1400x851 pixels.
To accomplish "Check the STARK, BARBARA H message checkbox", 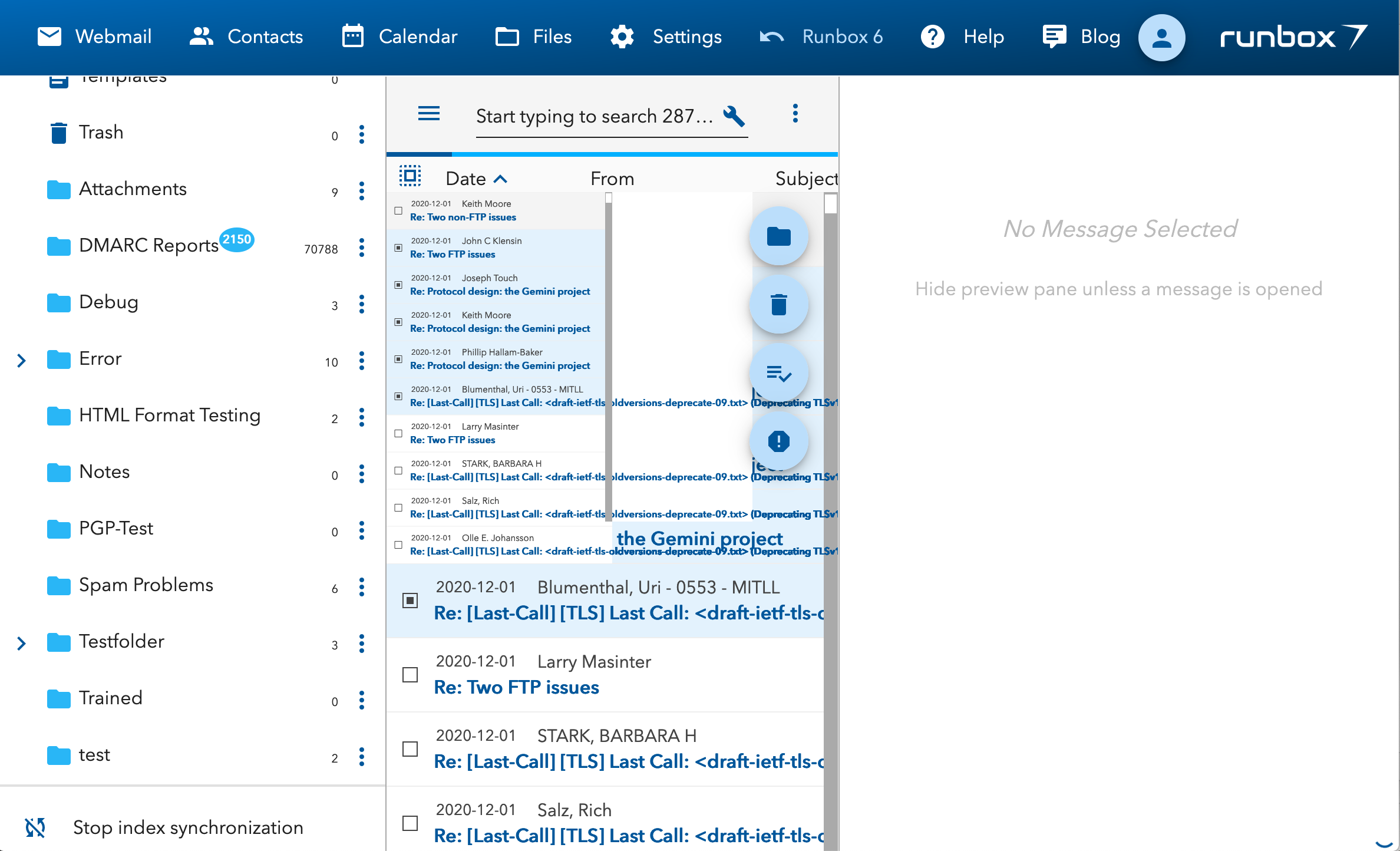I will (x=410, y=749).
